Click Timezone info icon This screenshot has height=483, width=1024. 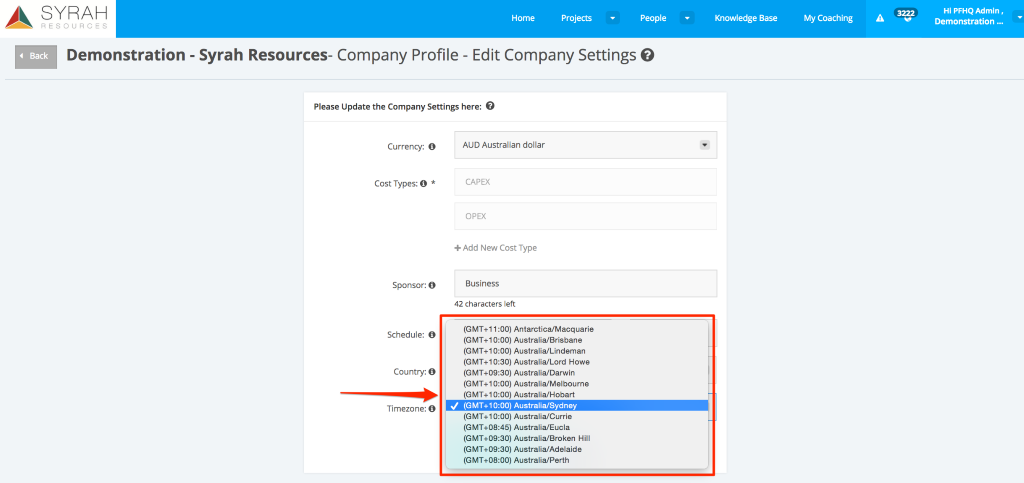point(432,409)
